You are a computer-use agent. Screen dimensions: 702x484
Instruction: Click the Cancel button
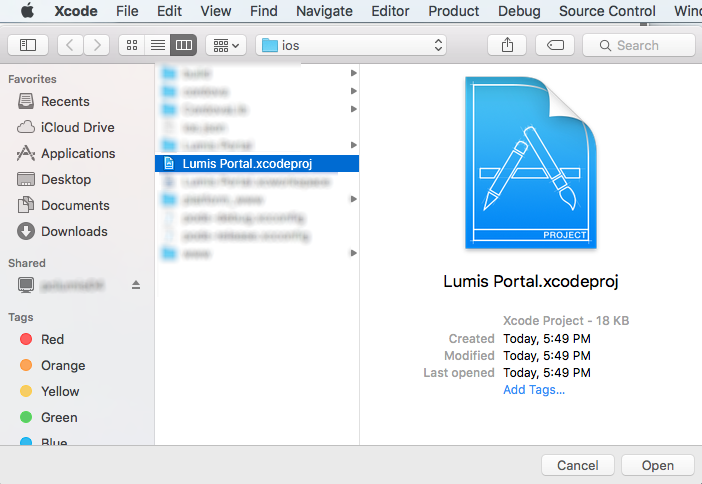pyautogui.click(x=578, y=465)
